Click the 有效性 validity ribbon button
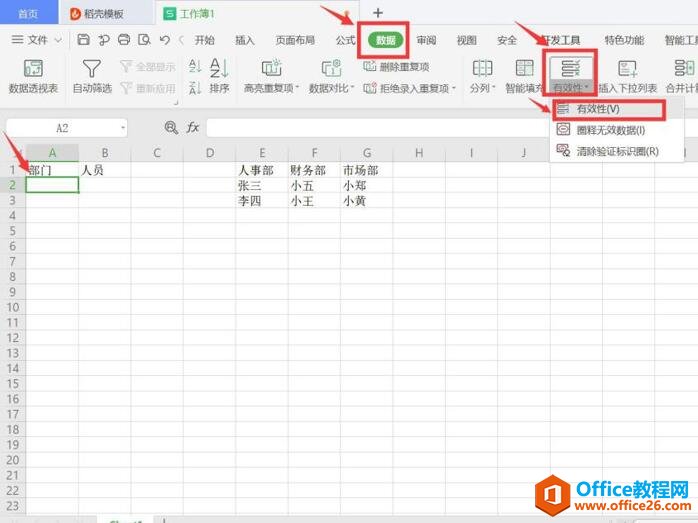 570,76
